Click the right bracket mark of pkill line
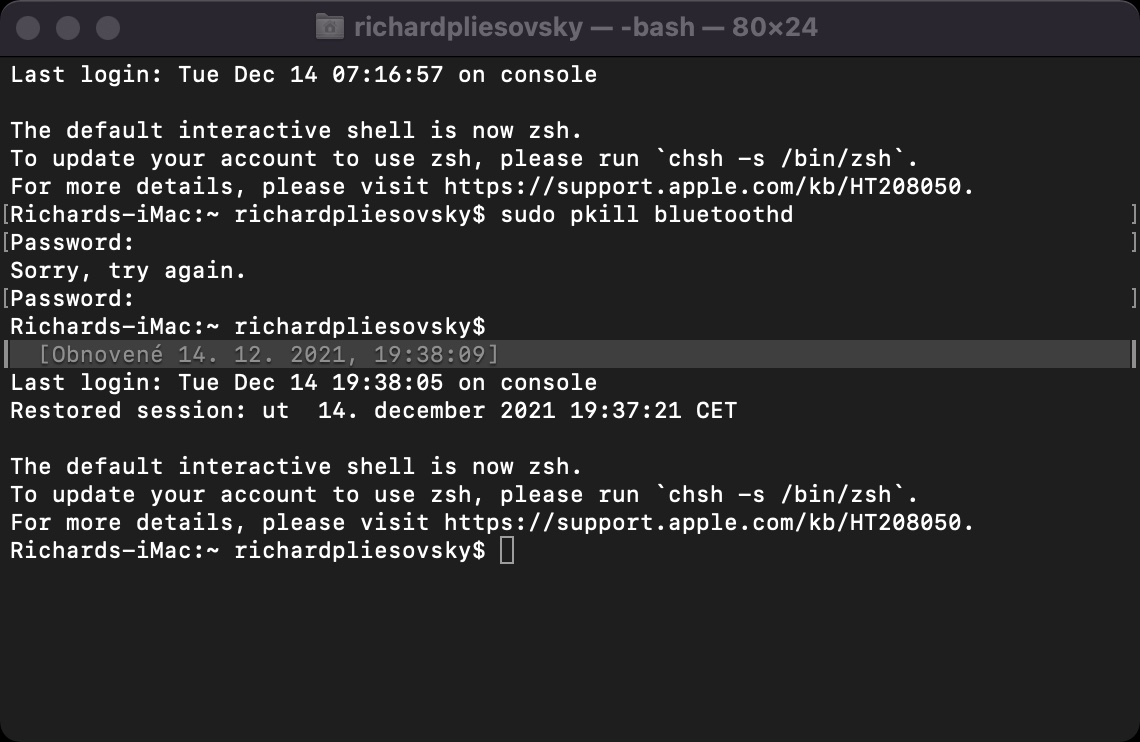Viewport: 1140px width, 742px height. (x=1133, y=214)
